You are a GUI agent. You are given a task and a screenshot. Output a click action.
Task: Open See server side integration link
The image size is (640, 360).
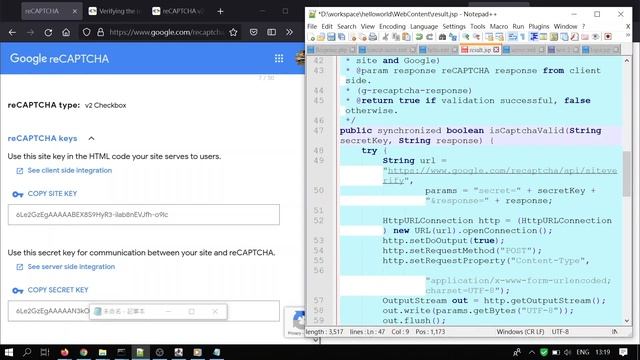[71, 267]
